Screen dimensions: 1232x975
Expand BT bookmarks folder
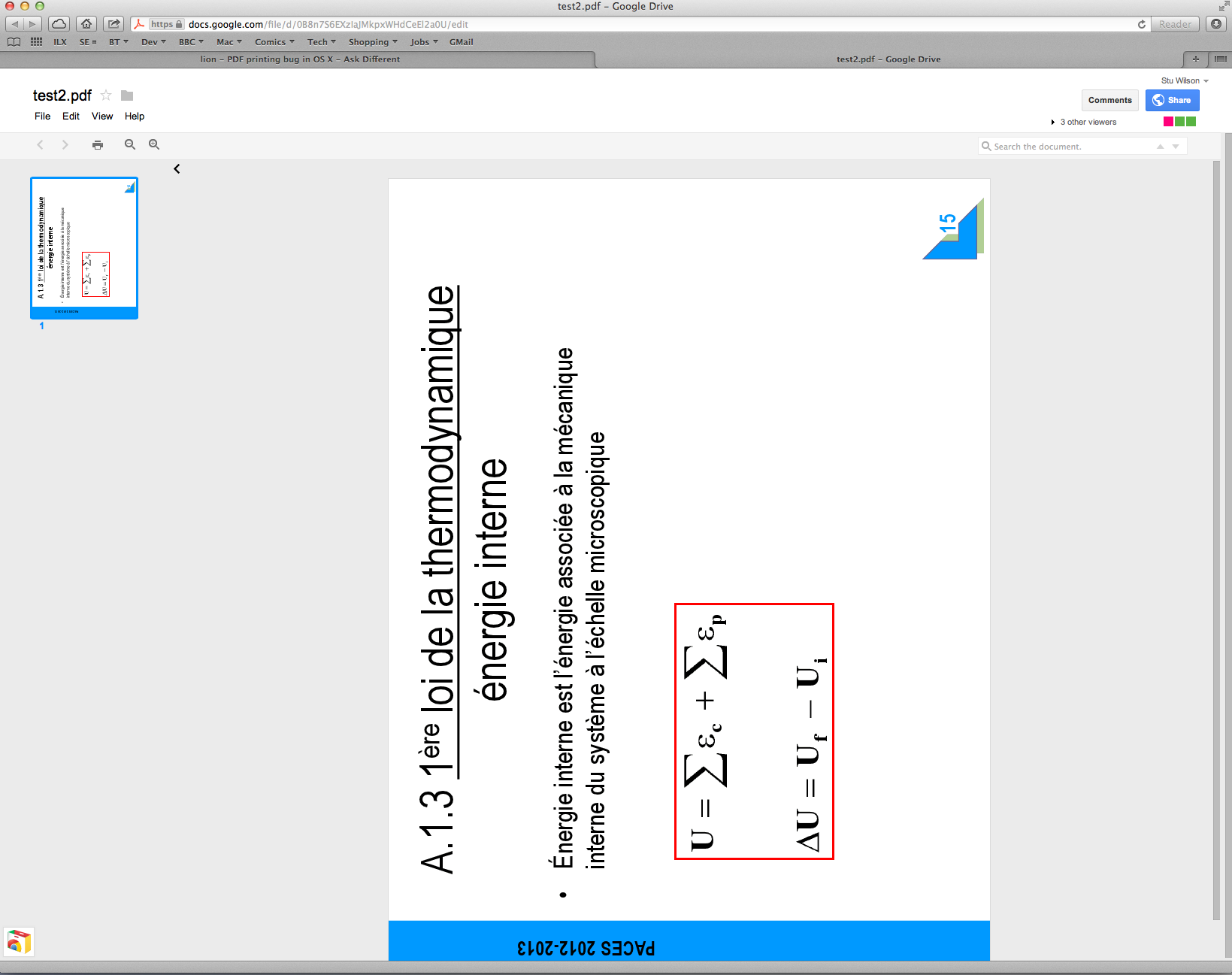tap(119, 42)
